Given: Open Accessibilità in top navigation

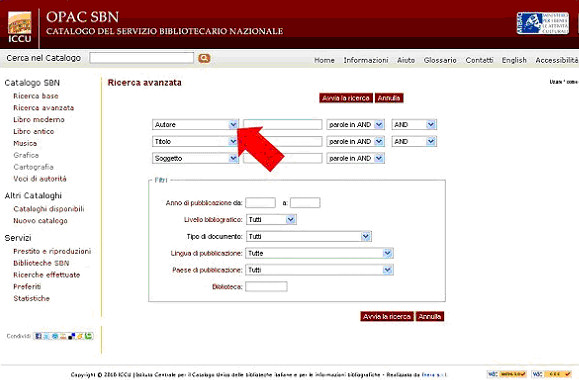Looking at the screenshot, I should tap(557, 60).
